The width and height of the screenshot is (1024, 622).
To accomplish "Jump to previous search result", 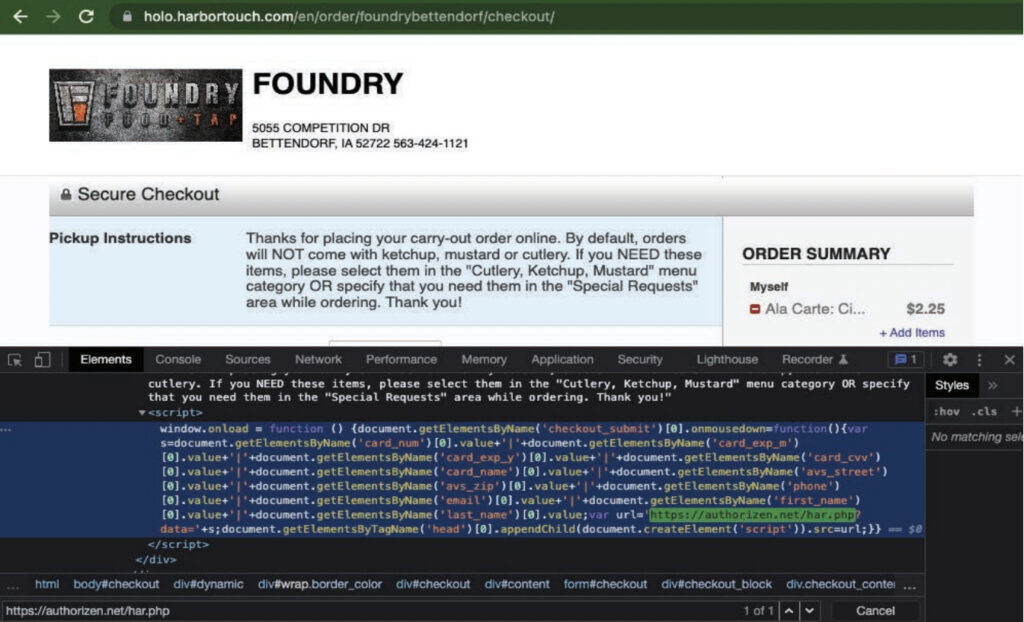I will pyautogui.click(x=789, y=611).
